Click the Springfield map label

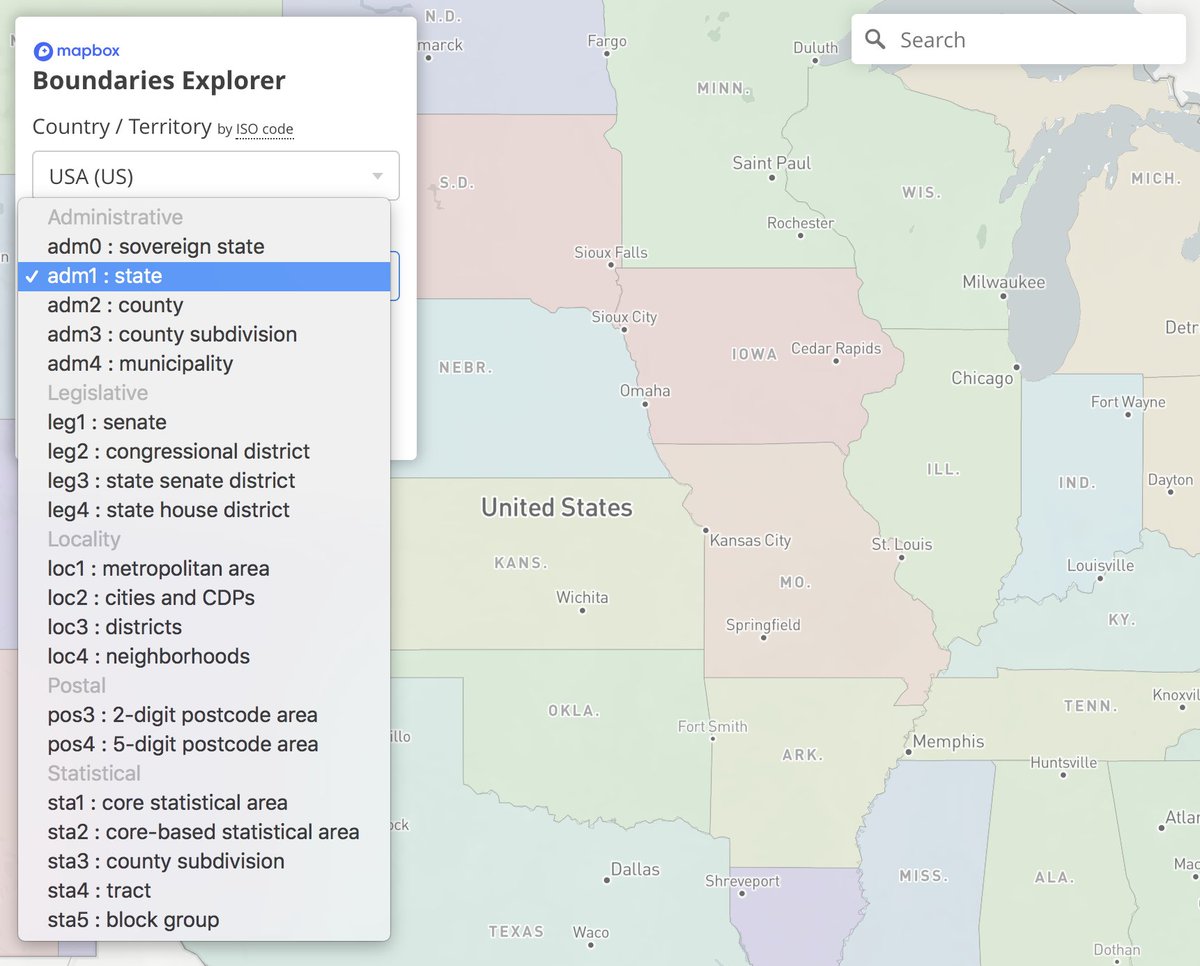click(763, 625)
